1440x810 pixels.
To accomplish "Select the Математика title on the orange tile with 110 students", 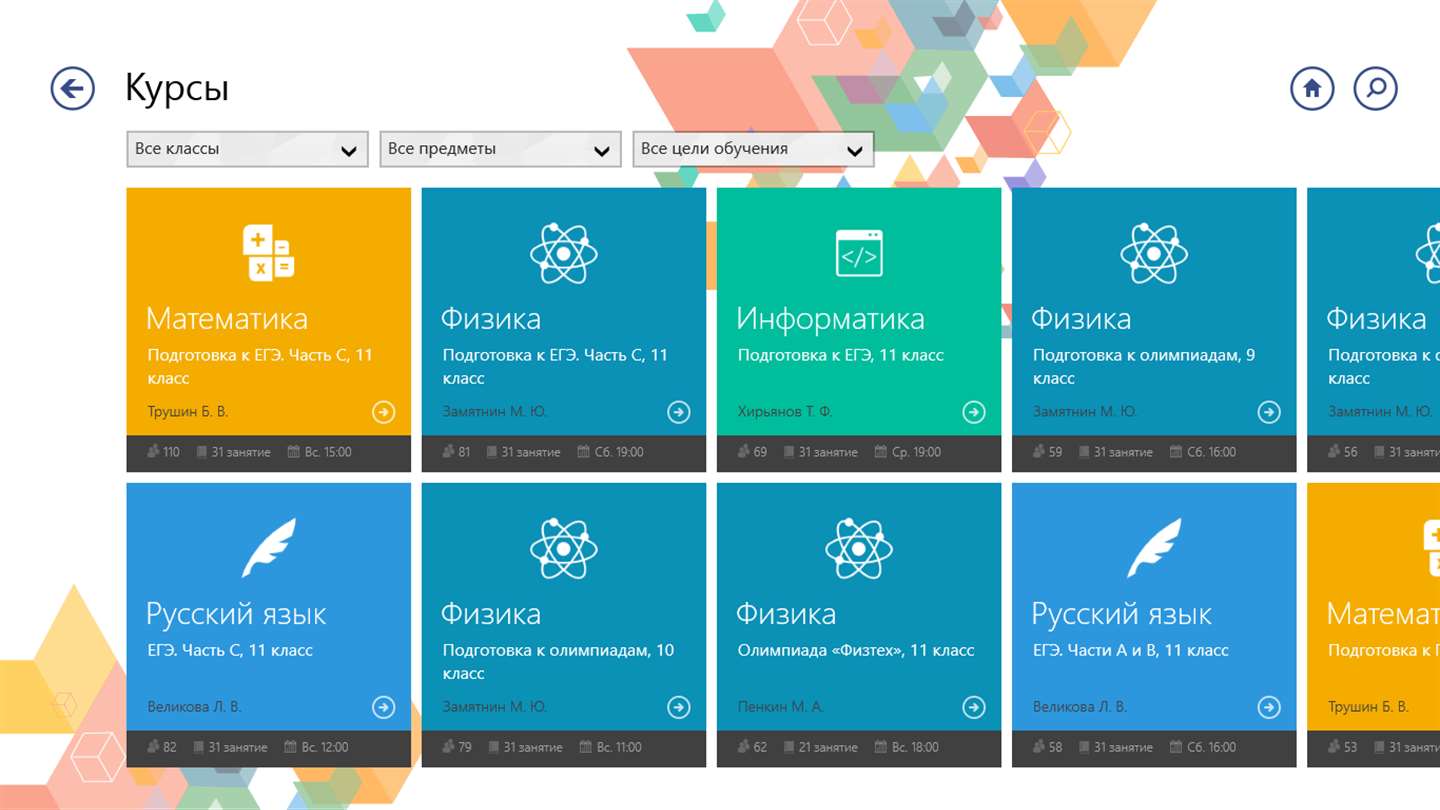I will pos(227,319).
